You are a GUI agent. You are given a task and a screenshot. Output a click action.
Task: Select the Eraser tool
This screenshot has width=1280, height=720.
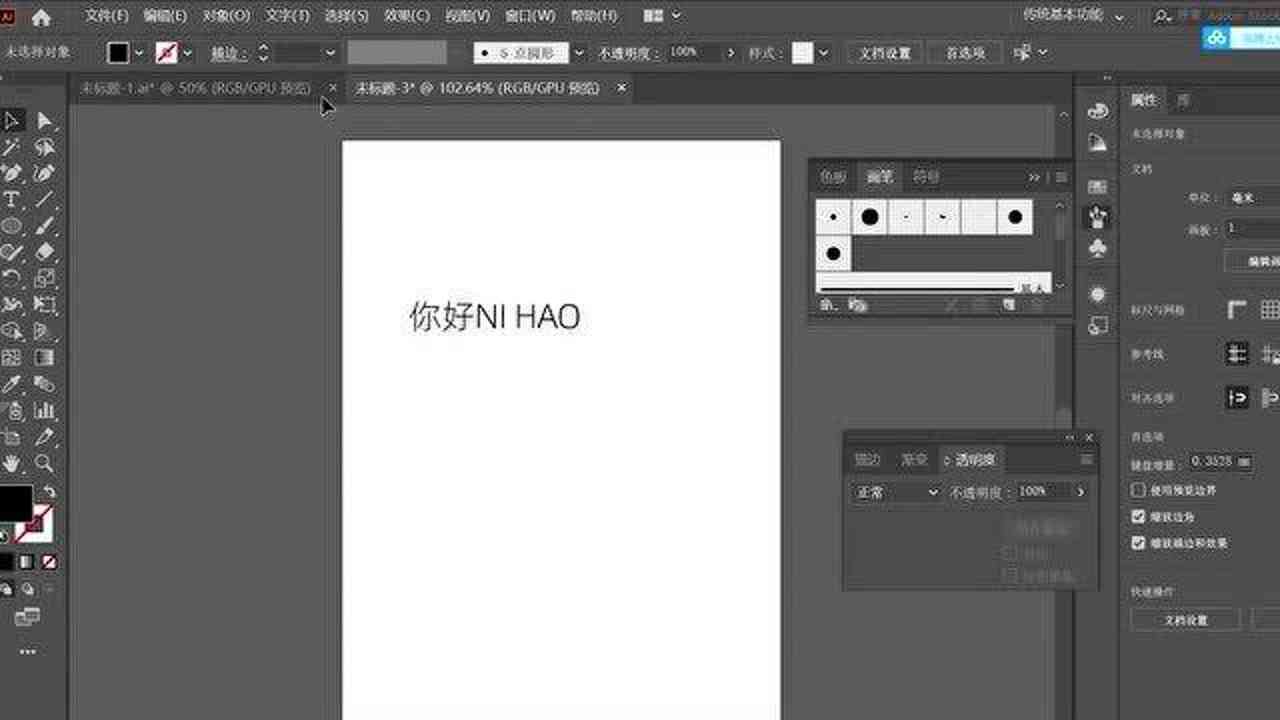[44, 252]
